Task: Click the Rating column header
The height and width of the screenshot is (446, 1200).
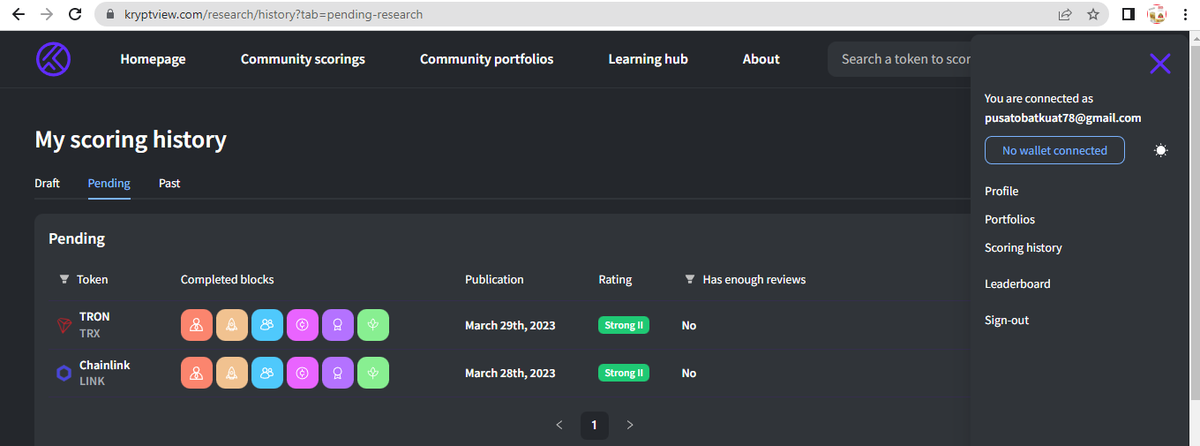Action: pos(615,280)
